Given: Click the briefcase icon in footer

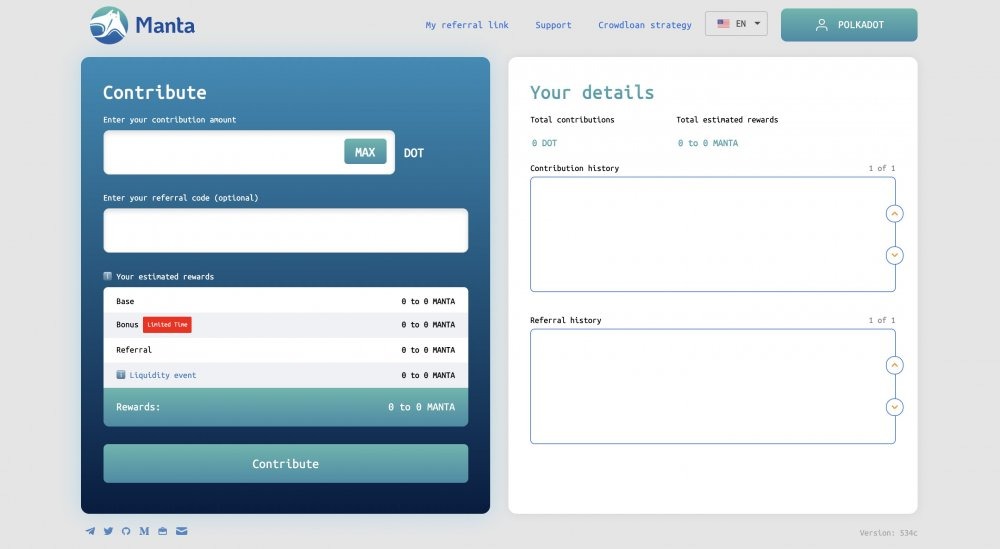Looking at the screenshot, I should coord(163,531).
